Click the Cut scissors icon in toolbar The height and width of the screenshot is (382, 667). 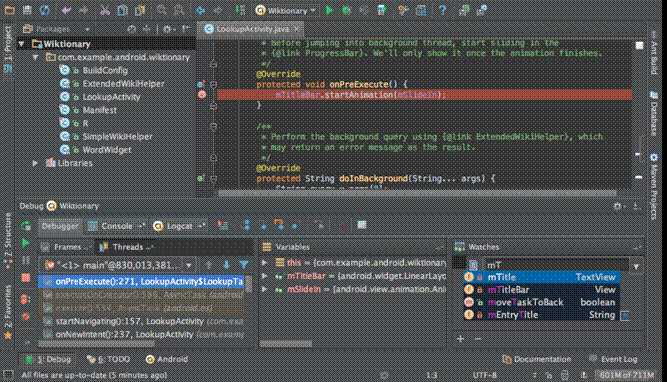(105, 10)
